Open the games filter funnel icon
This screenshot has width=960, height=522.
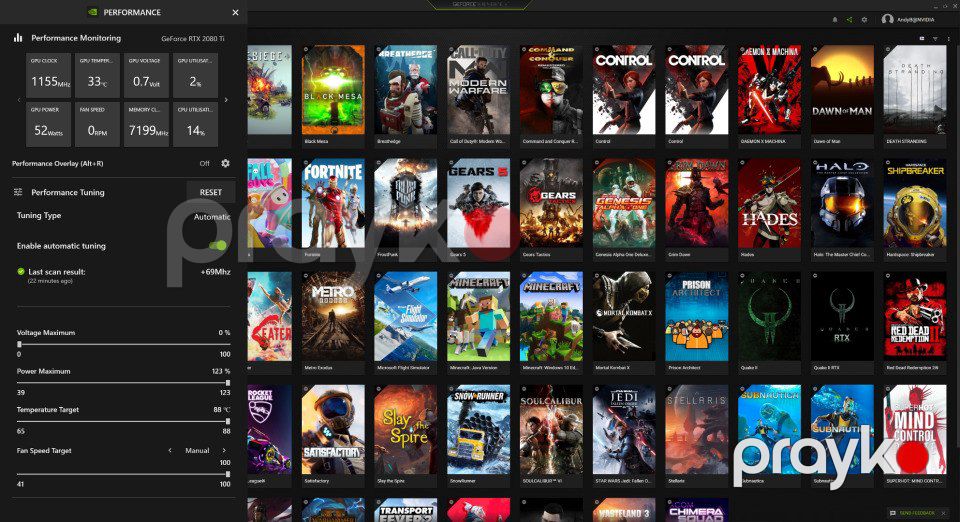pyautogui.click(x=935, y=39)
